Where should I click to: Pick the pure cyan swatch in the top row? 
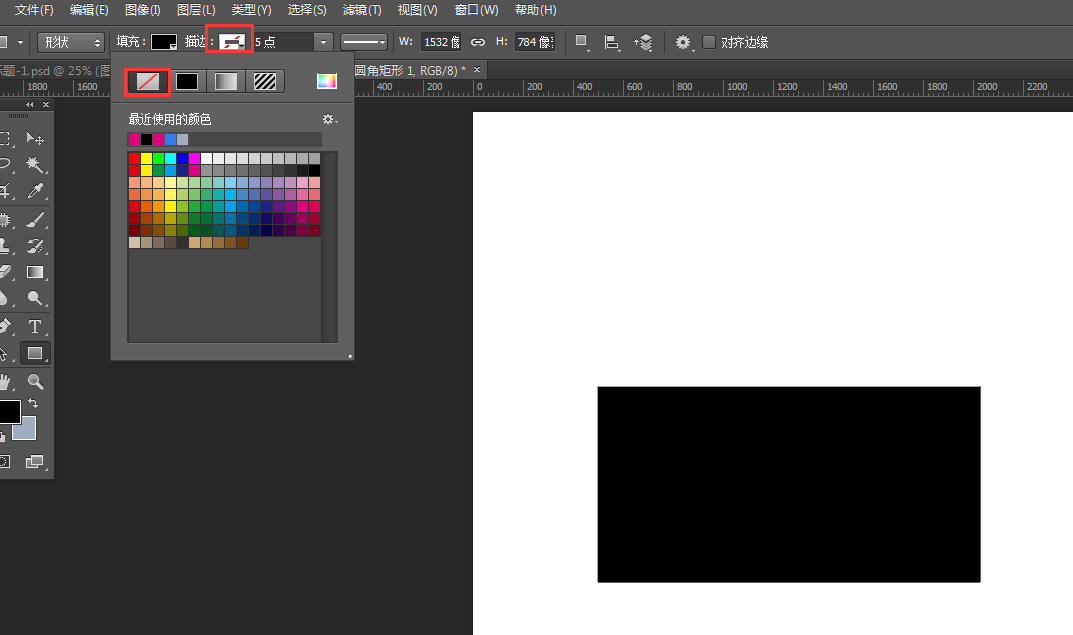(x=170, y=158)
